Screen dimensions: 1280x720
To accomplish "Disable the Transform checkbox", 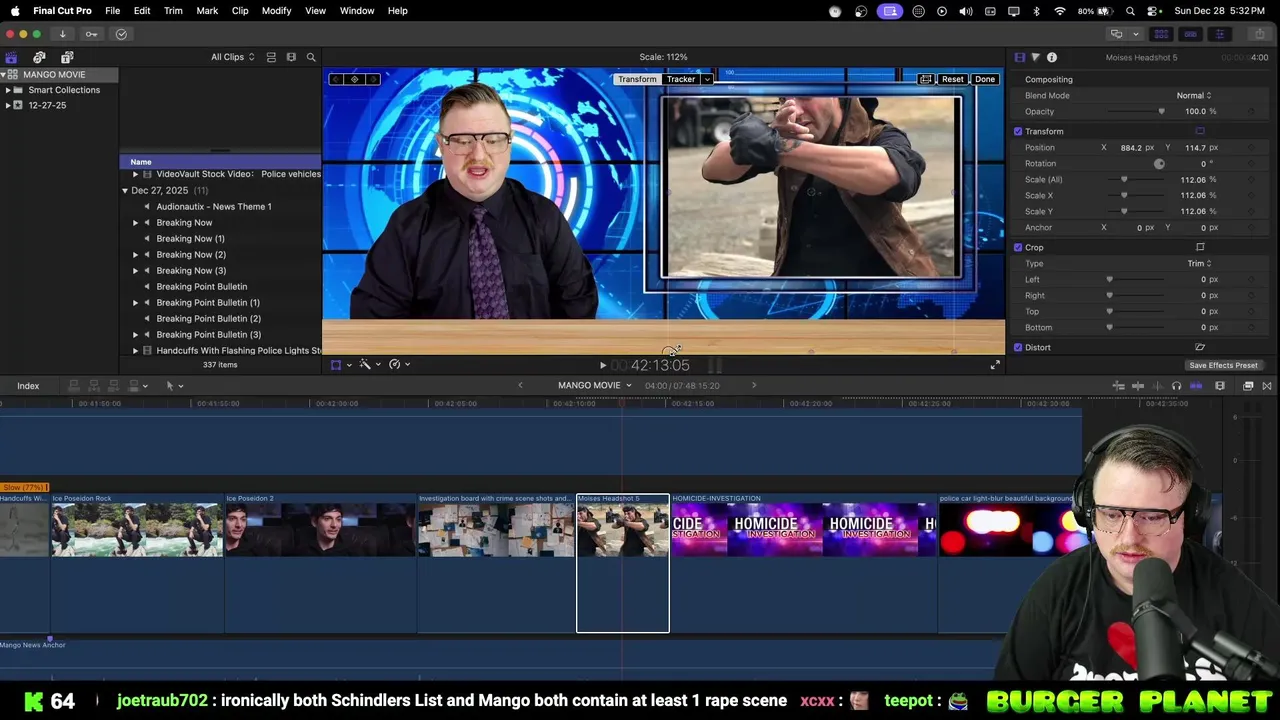I will 1018,131.
